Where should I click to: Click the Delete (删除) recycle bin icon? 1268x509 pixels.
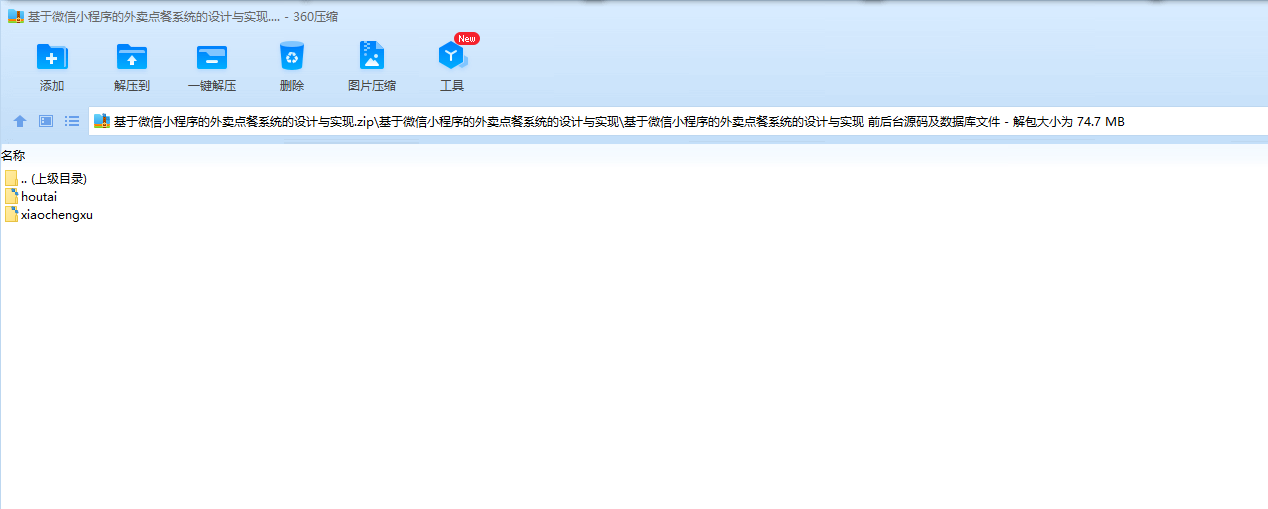point(292,56)
